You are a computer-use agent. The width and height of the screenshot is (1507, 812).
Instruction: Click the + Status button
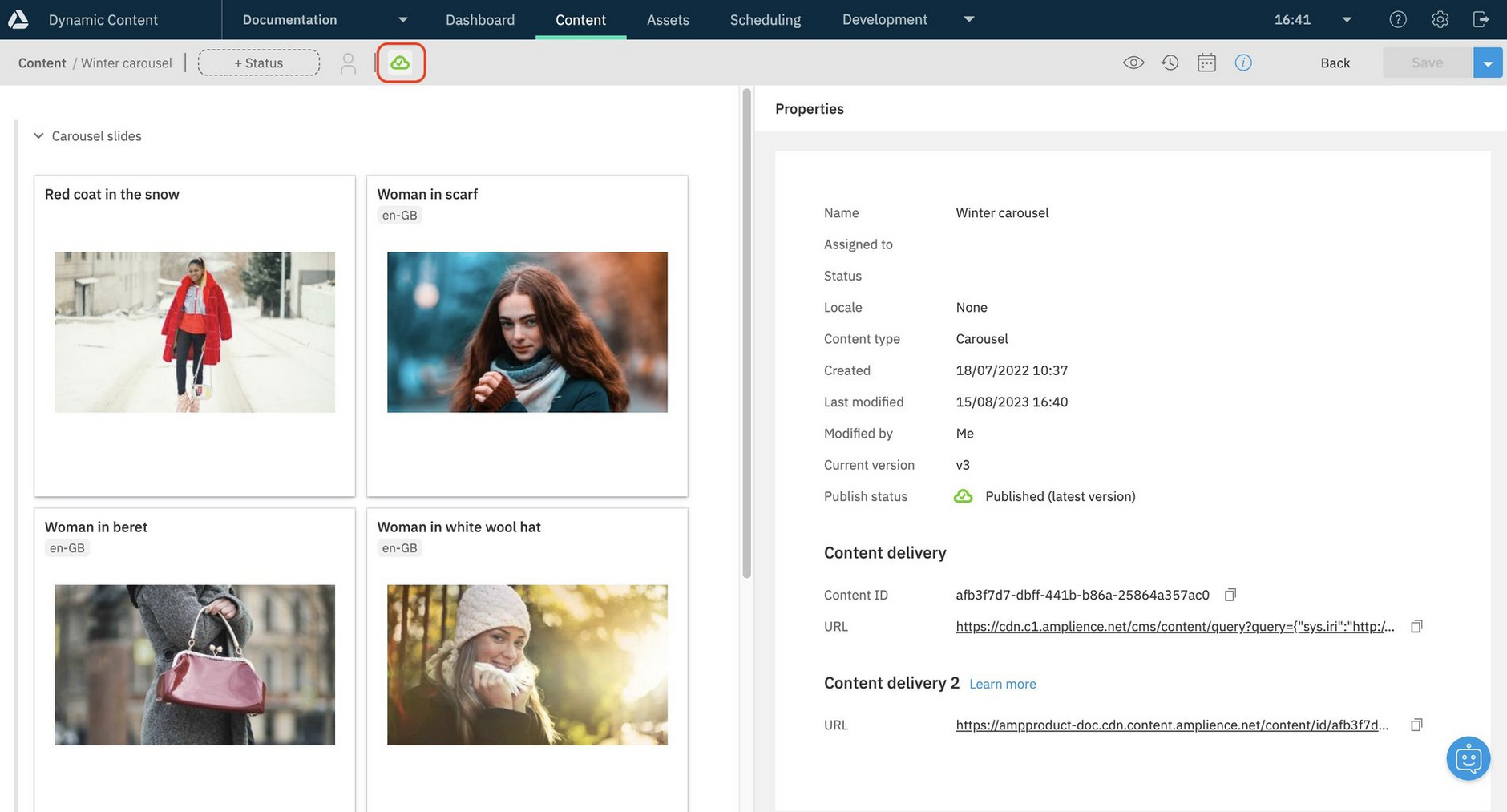coord(258,63)
